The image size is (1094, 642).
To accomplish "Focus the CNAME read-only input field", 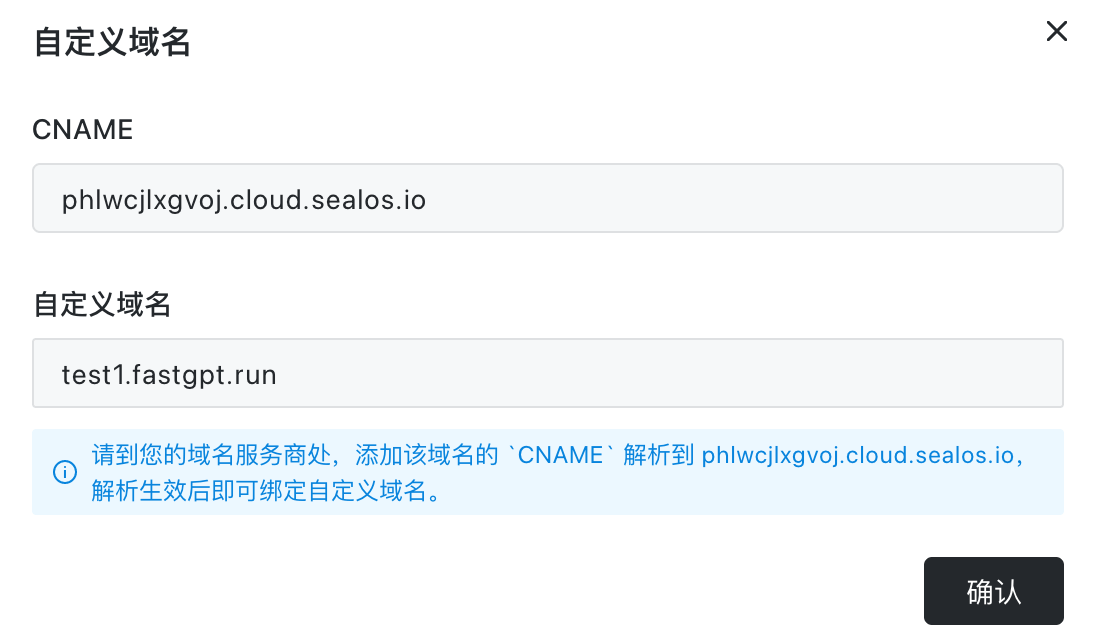I will pyautogui.click(x=548, y=198).
